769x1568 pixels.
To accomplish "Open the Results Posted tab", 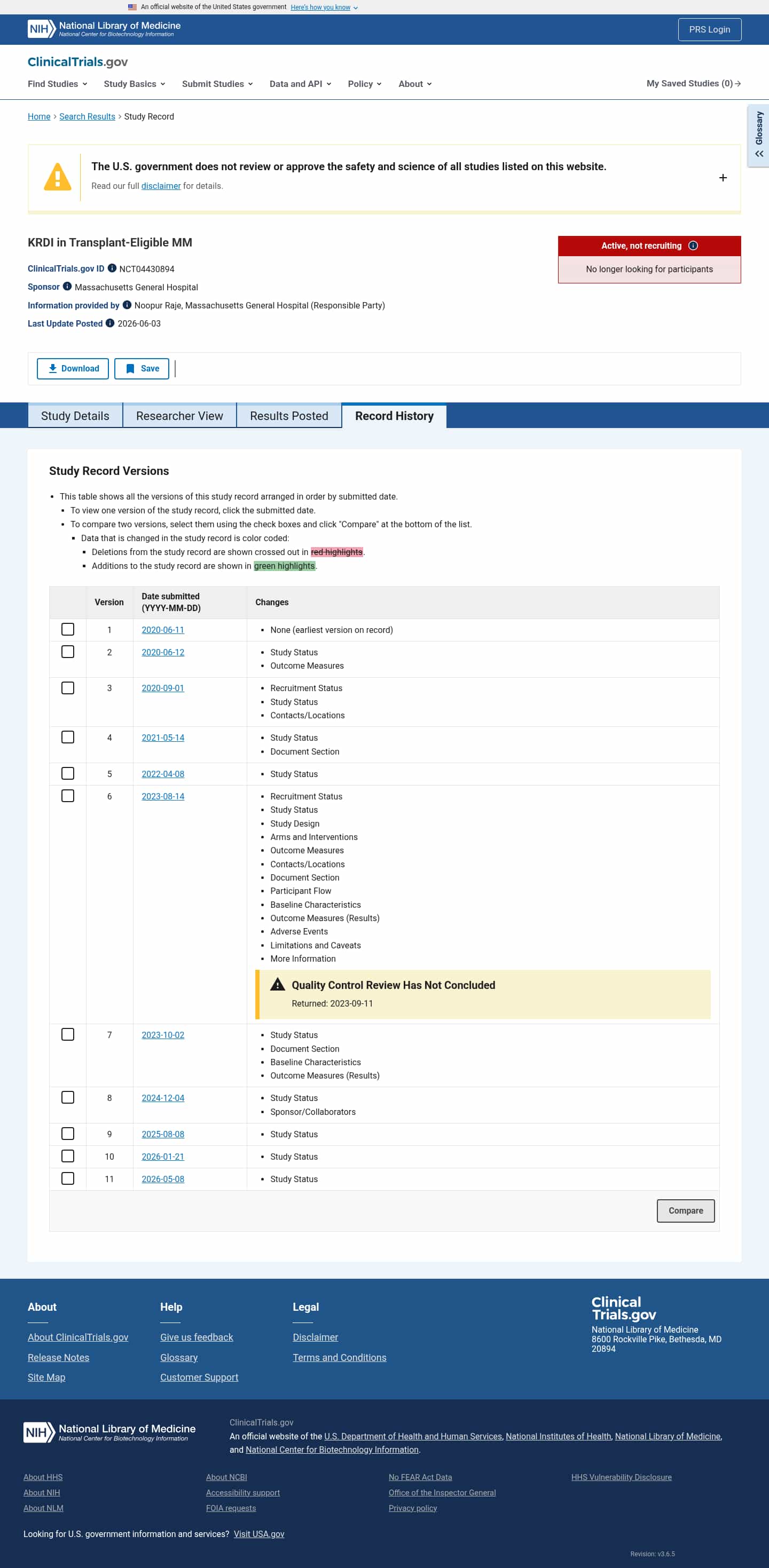I will pos(288,416).
